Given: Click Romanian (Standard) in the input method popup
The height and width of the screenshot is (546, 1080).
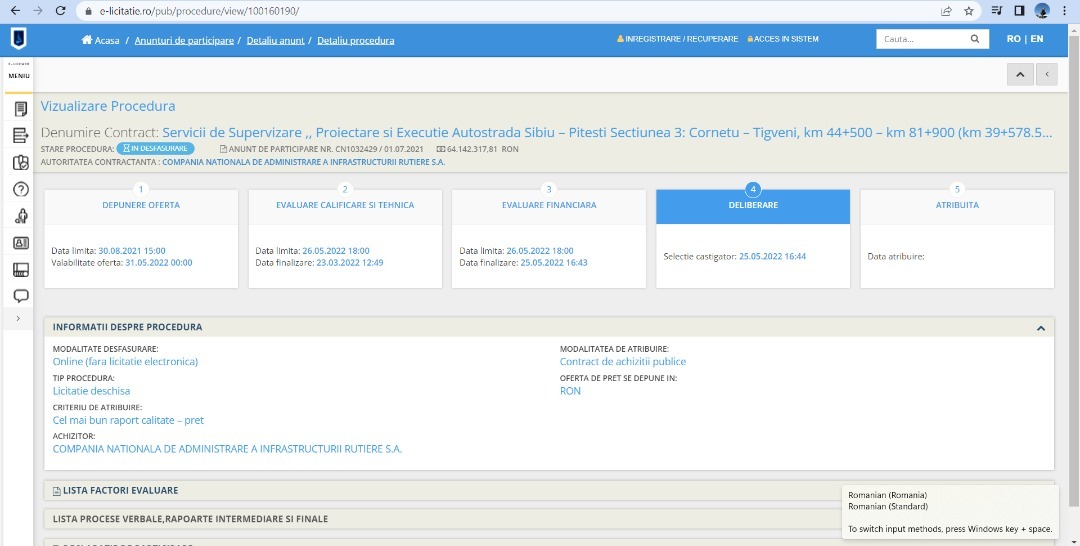Looking at the screenshot, I should [888, 507].
